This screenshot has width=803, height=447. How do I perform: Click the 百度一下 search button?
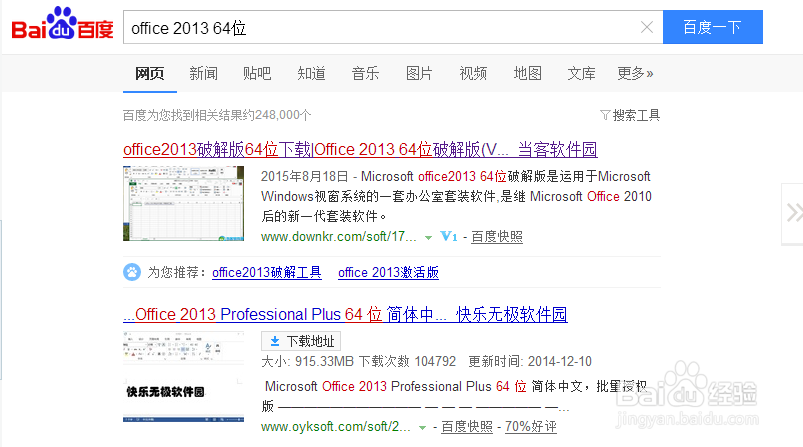pyautogui.click(x=713, y=27)
